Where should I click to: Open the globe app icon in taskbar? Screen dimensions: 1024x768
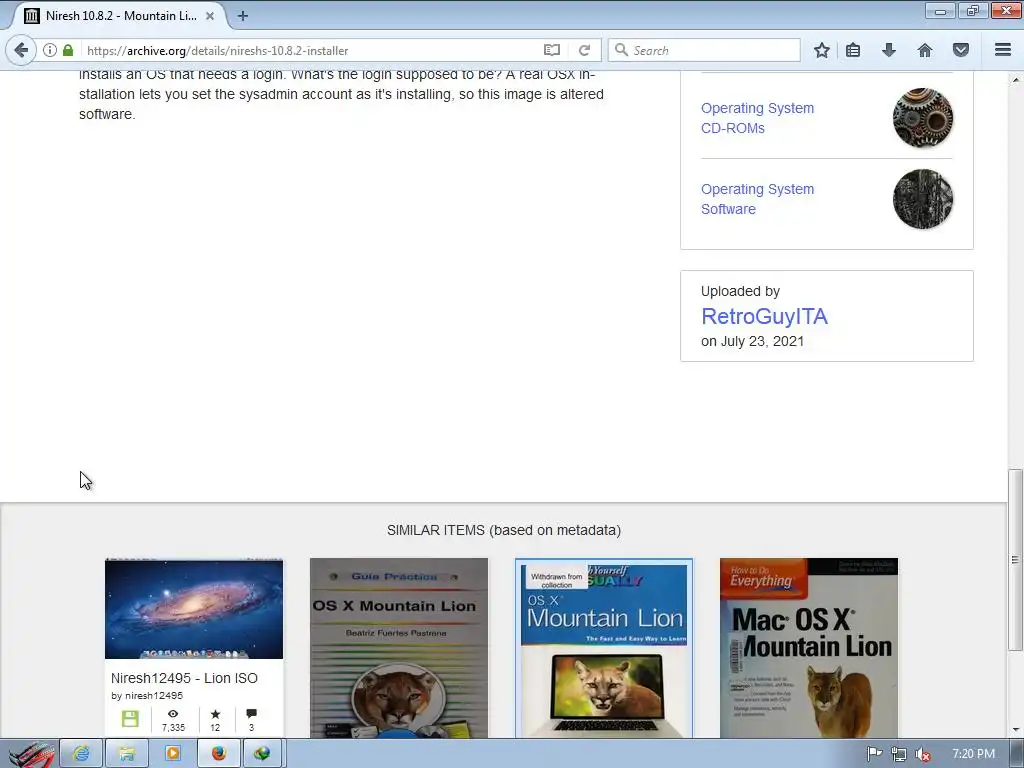(x=263, y=754)
